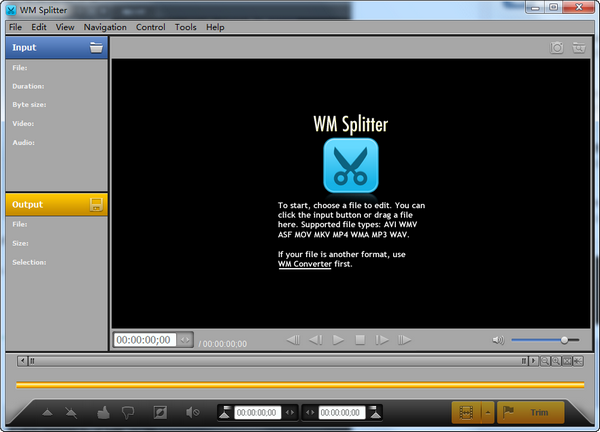
Task: Click the selection start time stepper arrows
Action: point(291,412)
